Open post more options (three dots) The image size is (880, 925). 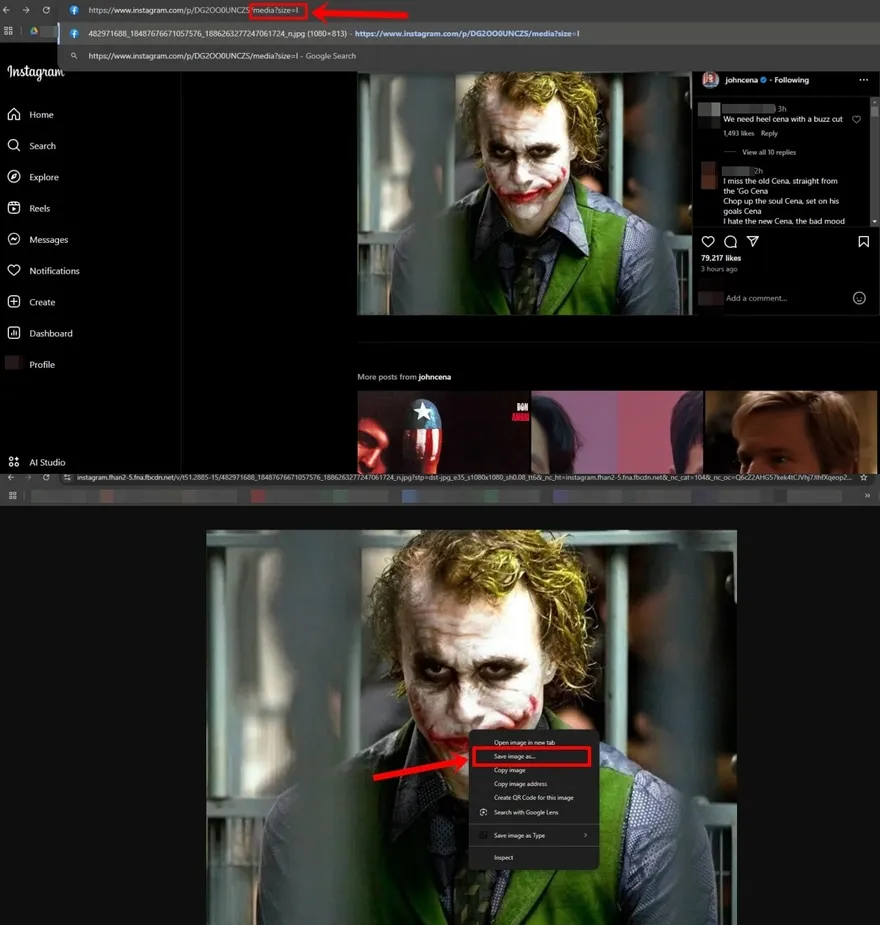pos(863,80)
